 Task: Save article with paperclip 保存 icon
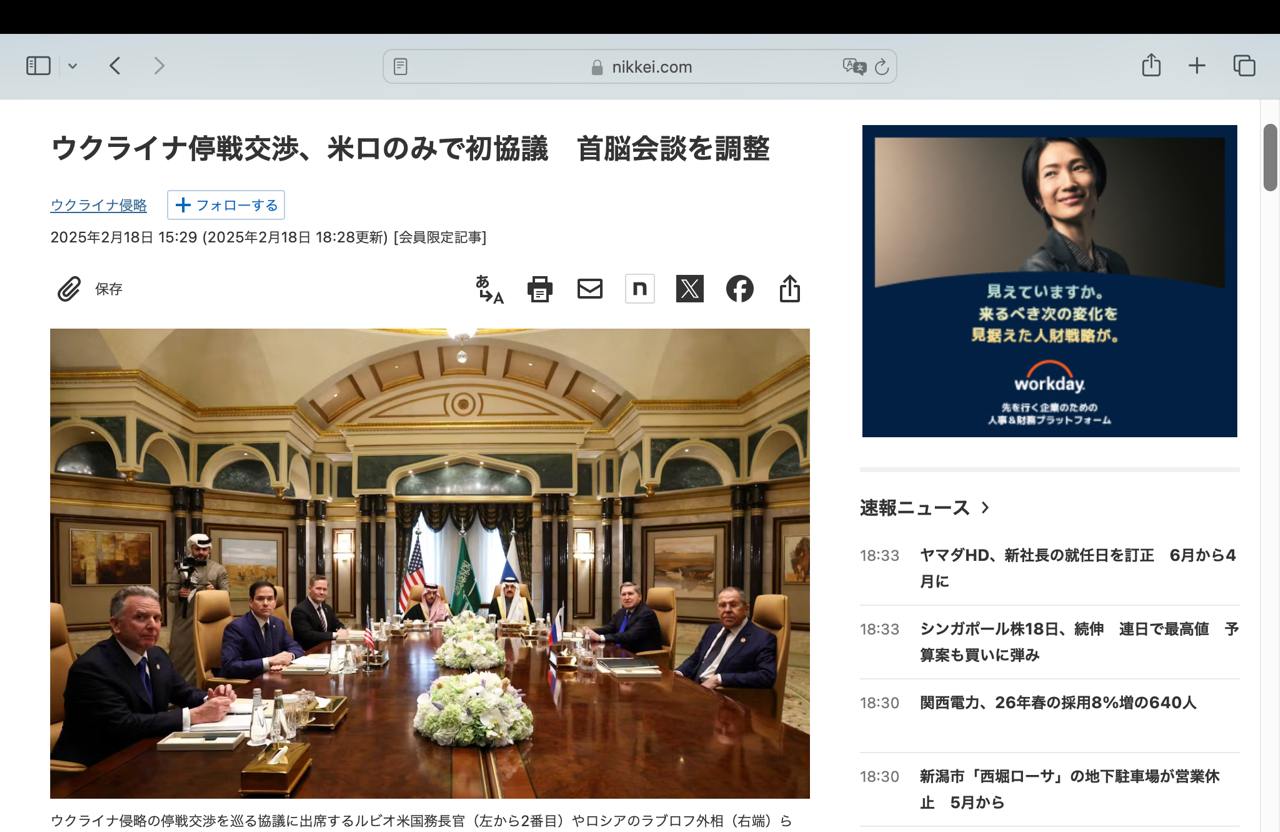[x=88, y=289]
